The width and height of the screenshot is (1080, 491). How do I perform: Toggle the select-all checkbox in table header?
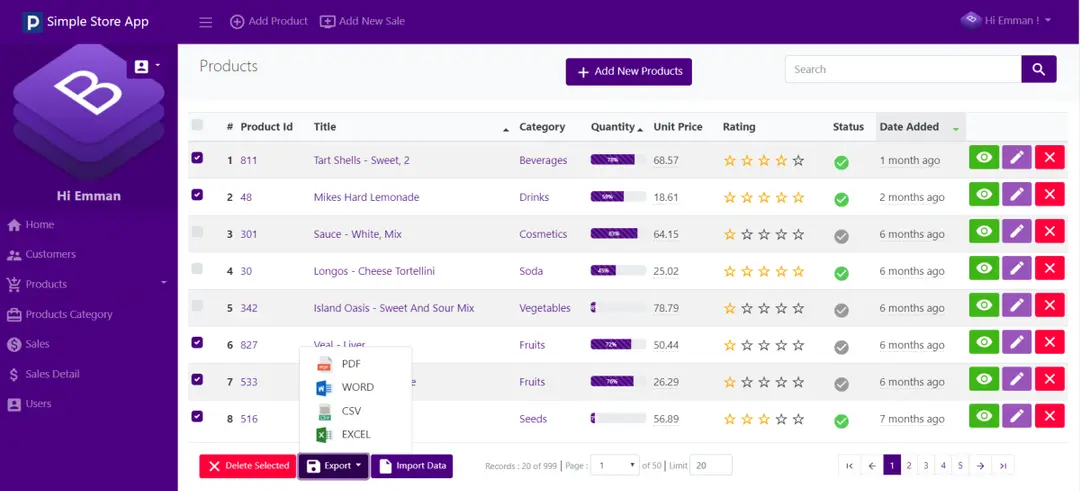(197, 125)
